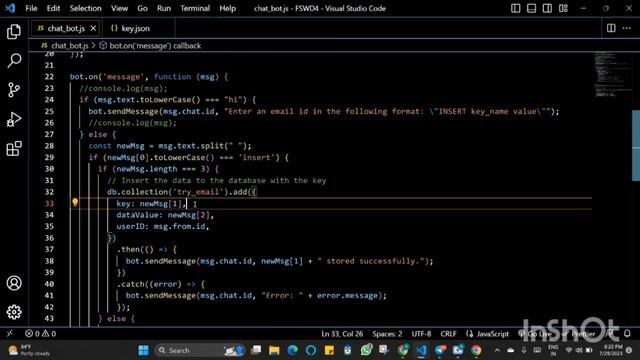
Task: Click Ln 33, Col 26 status entry
Action: click(342, 333)
